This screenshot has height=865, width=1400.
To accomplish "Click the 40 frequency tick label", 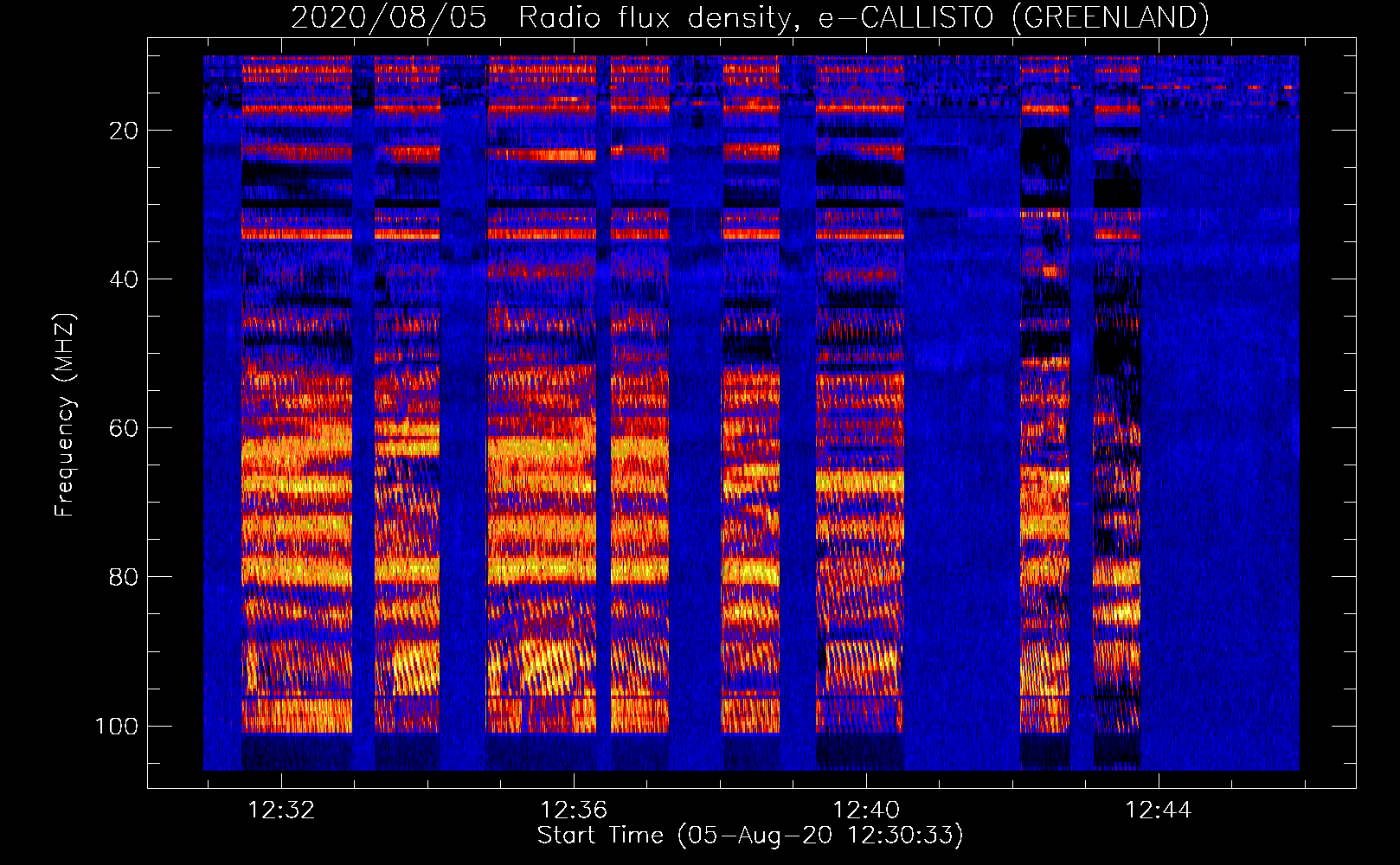I will pyautogui.click(x=125, y=279).
